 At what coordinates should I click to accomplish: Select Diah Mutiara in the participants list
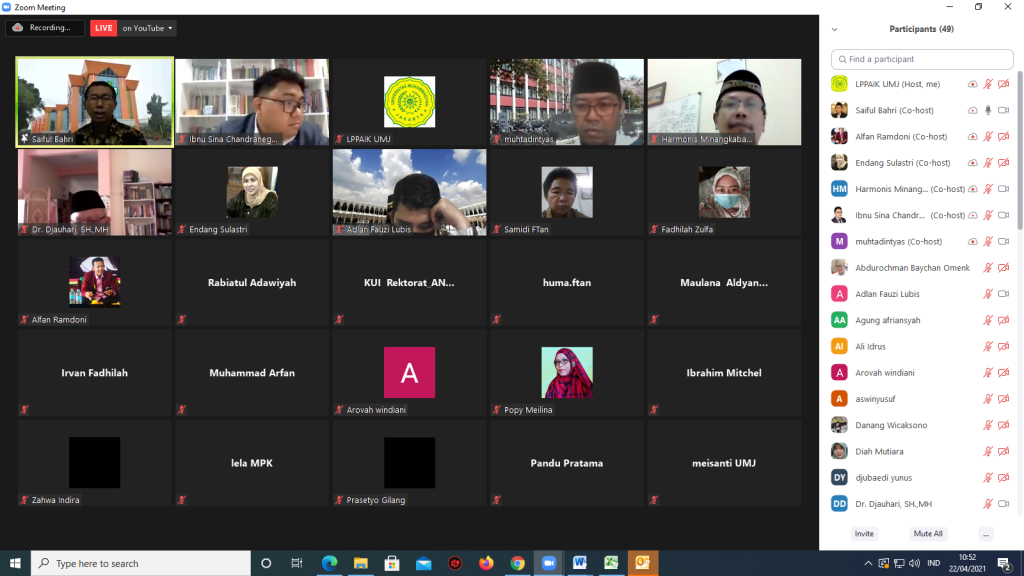922,451
